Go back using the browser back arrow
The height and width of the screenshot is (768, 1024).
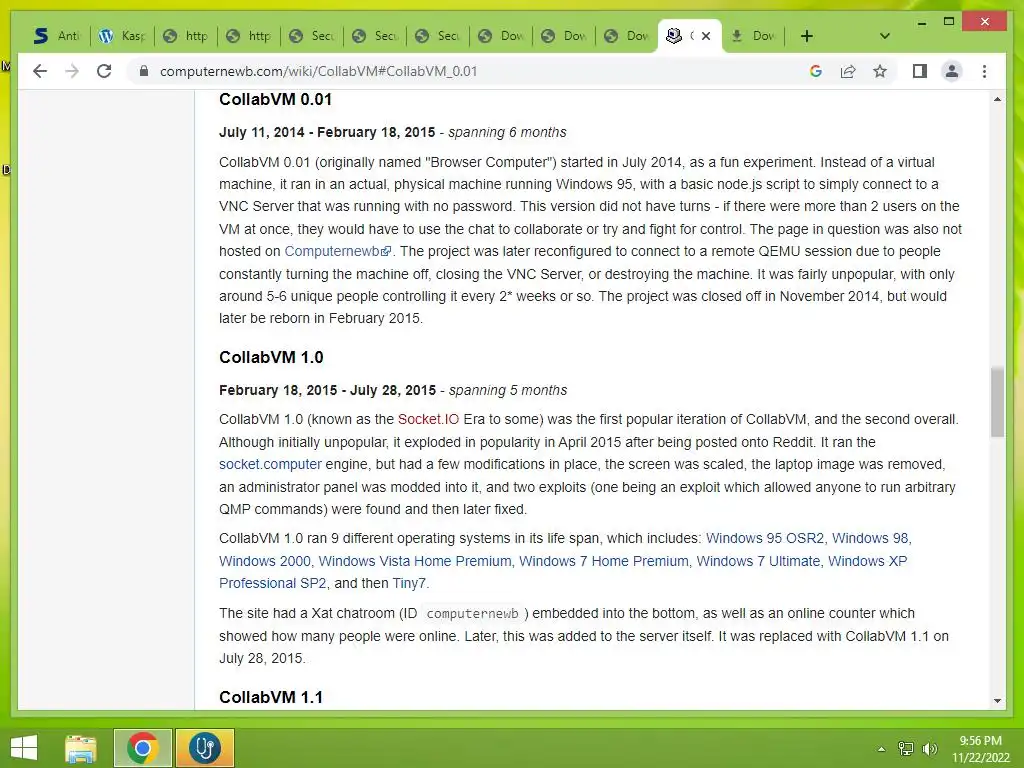click(x=40, y=71)
